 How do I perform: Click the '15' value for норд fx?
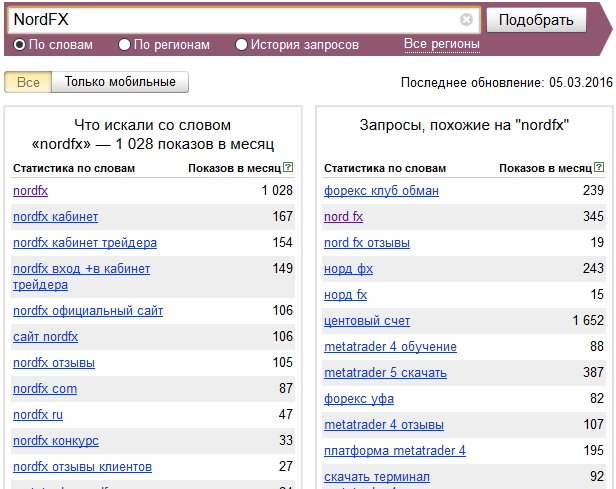[598, 295]
